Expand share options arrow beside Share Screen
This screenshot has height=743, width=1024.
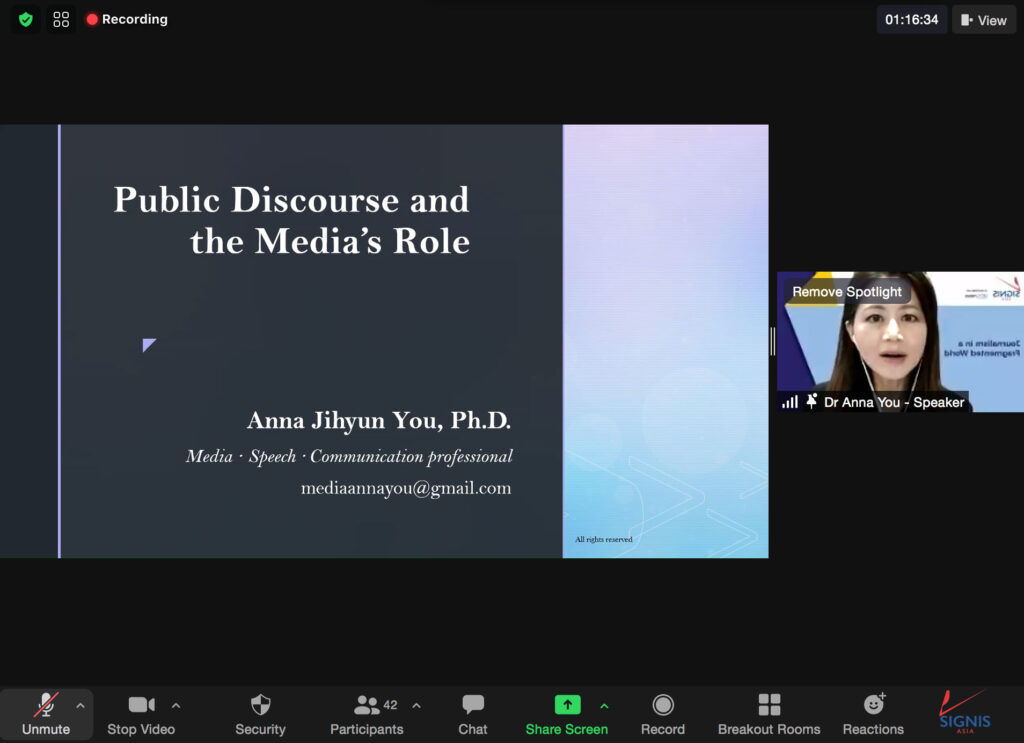[x=604, y=705]
